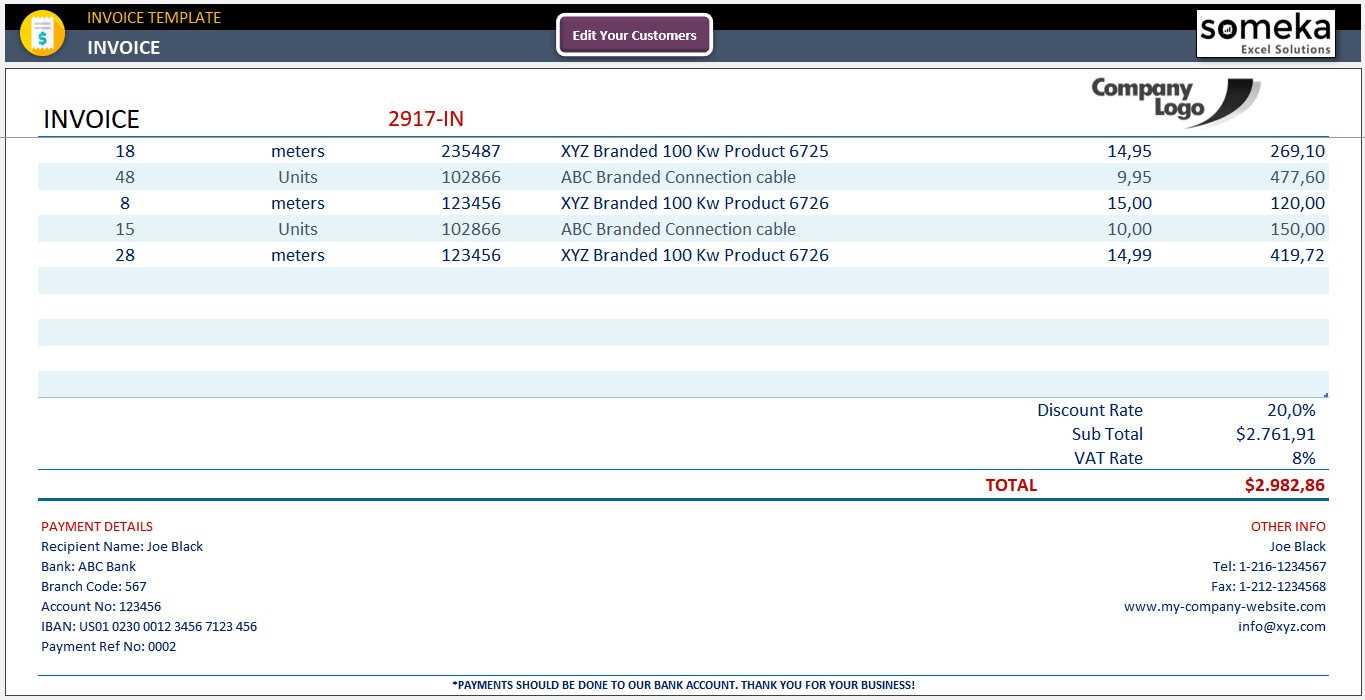The height and width of the screenshot is (700, 1365).
Task: Open Edit Your Customers
Action: (x=634, y=35)
